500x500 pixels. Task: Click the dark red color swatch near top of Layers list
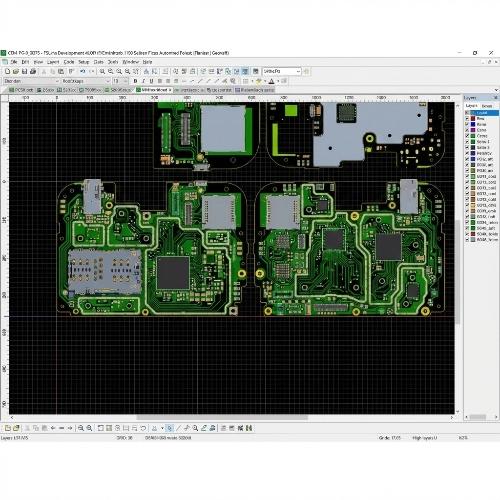(473, 119)
